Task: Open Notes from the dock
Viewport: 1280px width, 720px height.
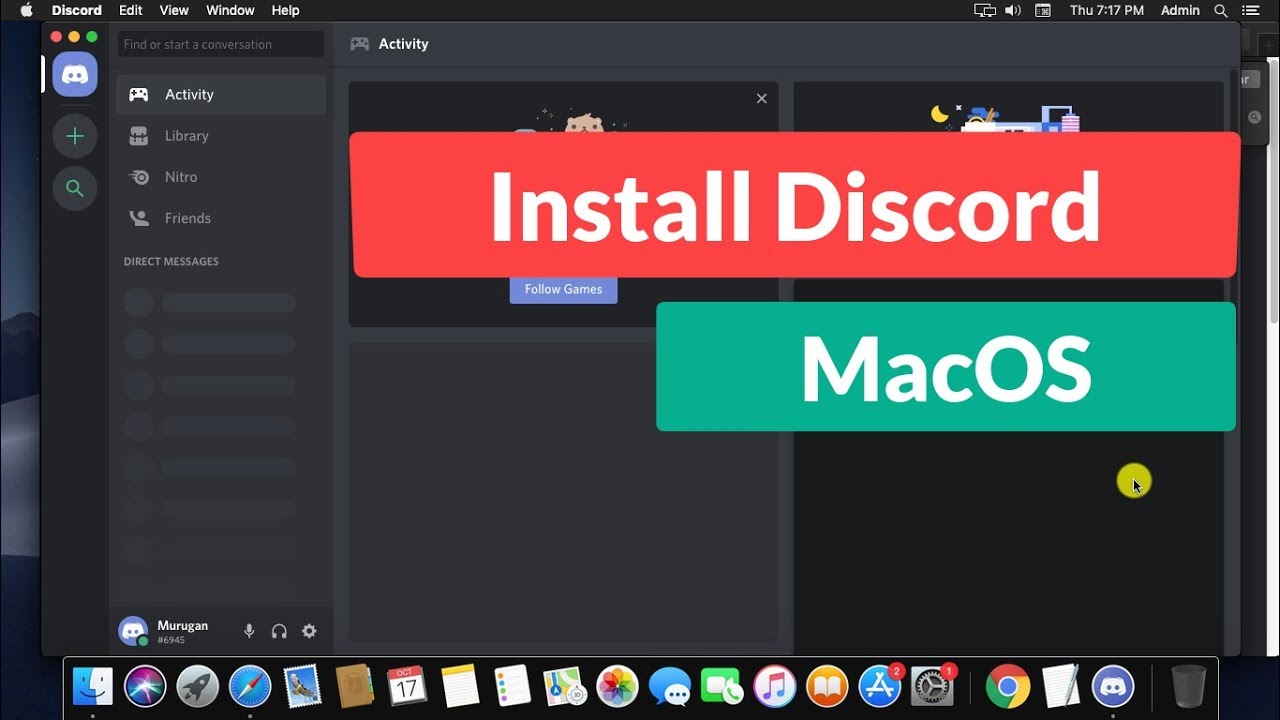Action: click(x=460, y=687)
